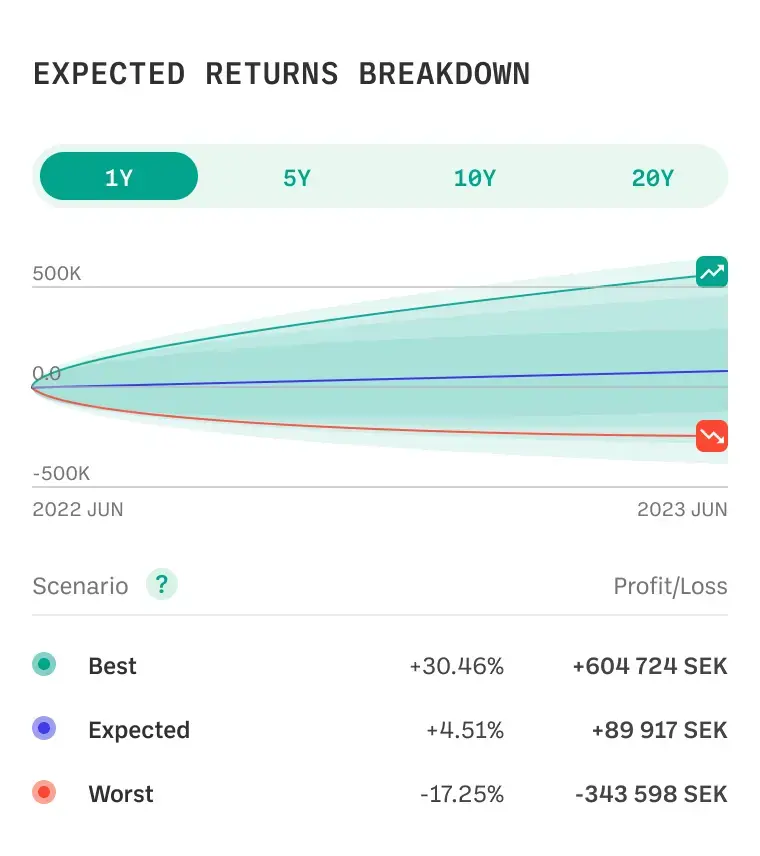Click the Profit/Loss column header

tap(670, 586)
